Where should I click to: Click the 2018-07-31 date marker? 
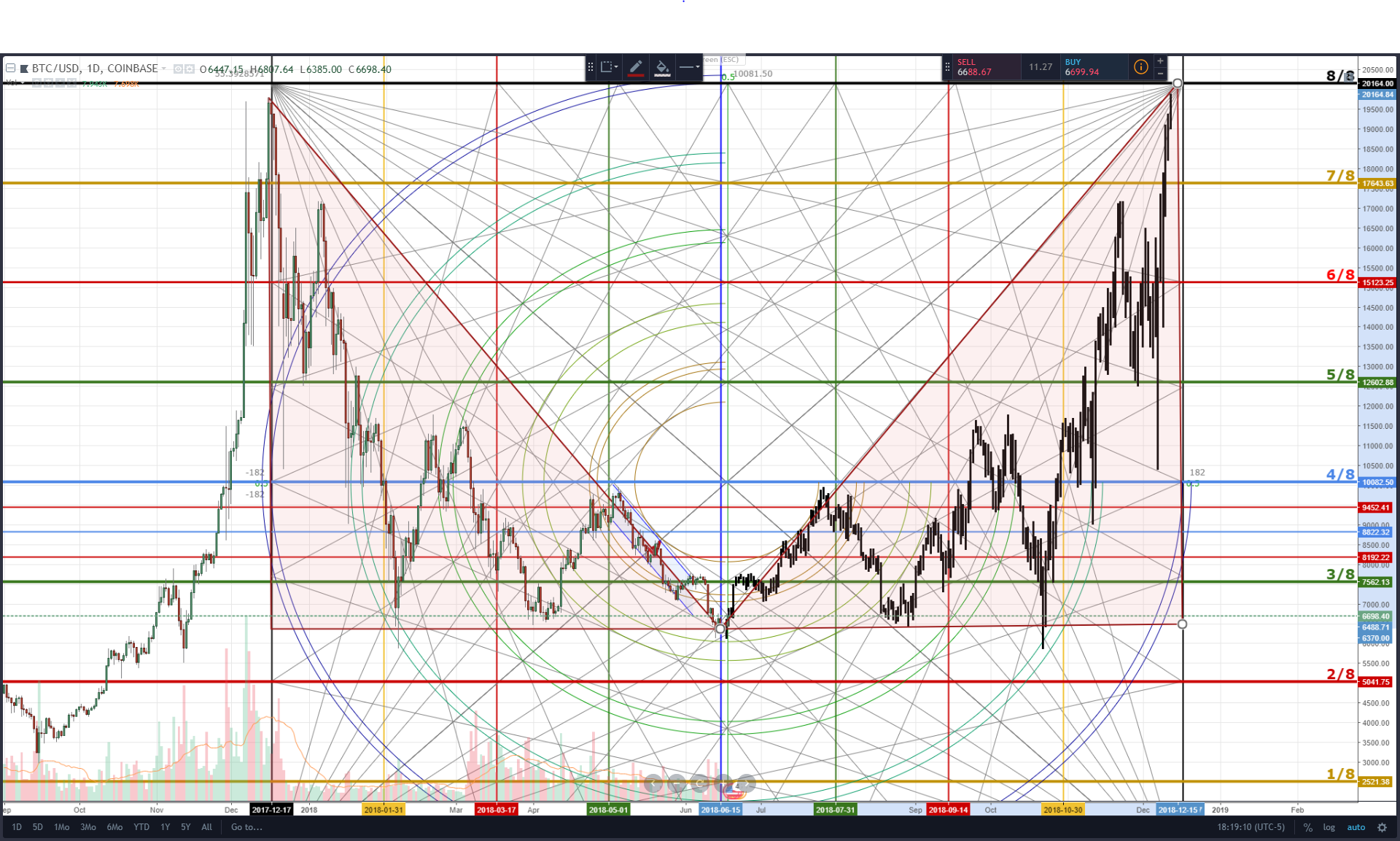(835, 810)
